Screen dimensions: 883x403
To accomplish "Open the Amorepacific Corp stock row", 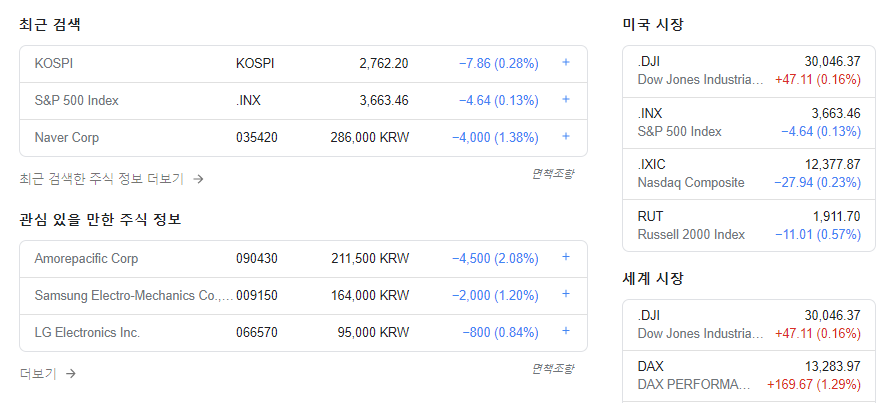I will tap(304, 259).
